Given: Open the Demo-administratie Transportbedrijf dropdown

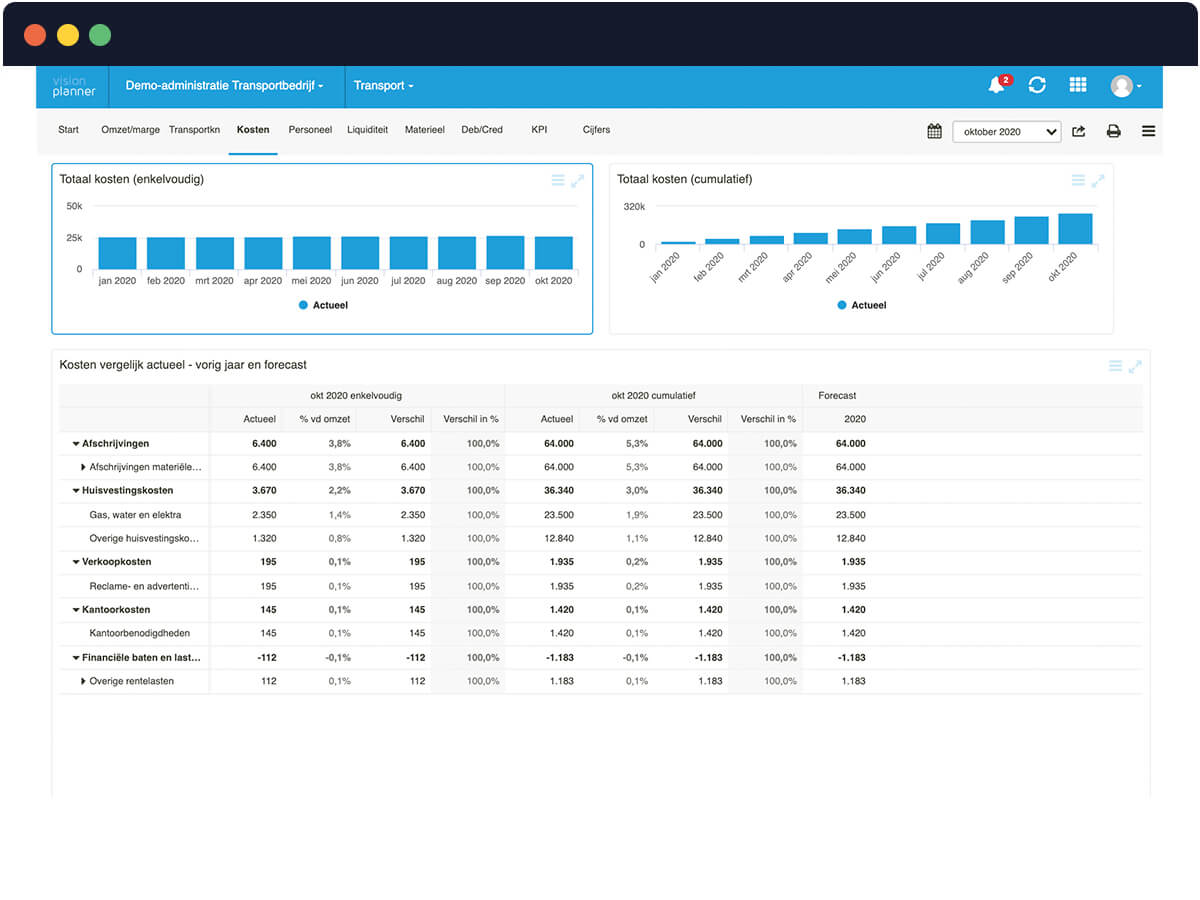Looking at the screenshot, I should tap(225, 86).
